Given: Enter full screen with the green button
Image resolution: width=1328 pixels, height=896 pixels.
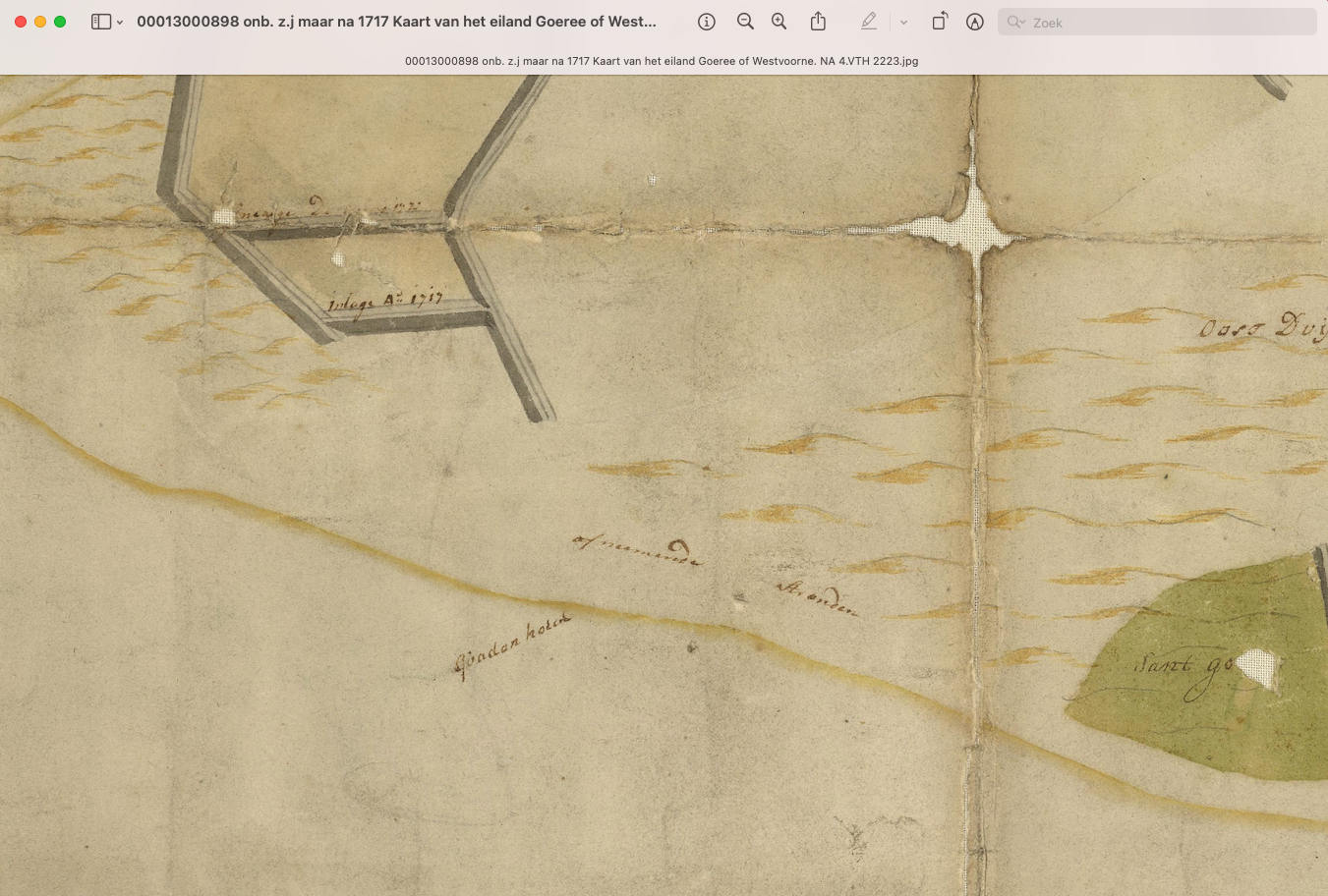Looking at the screenshot, I should 60,22.
